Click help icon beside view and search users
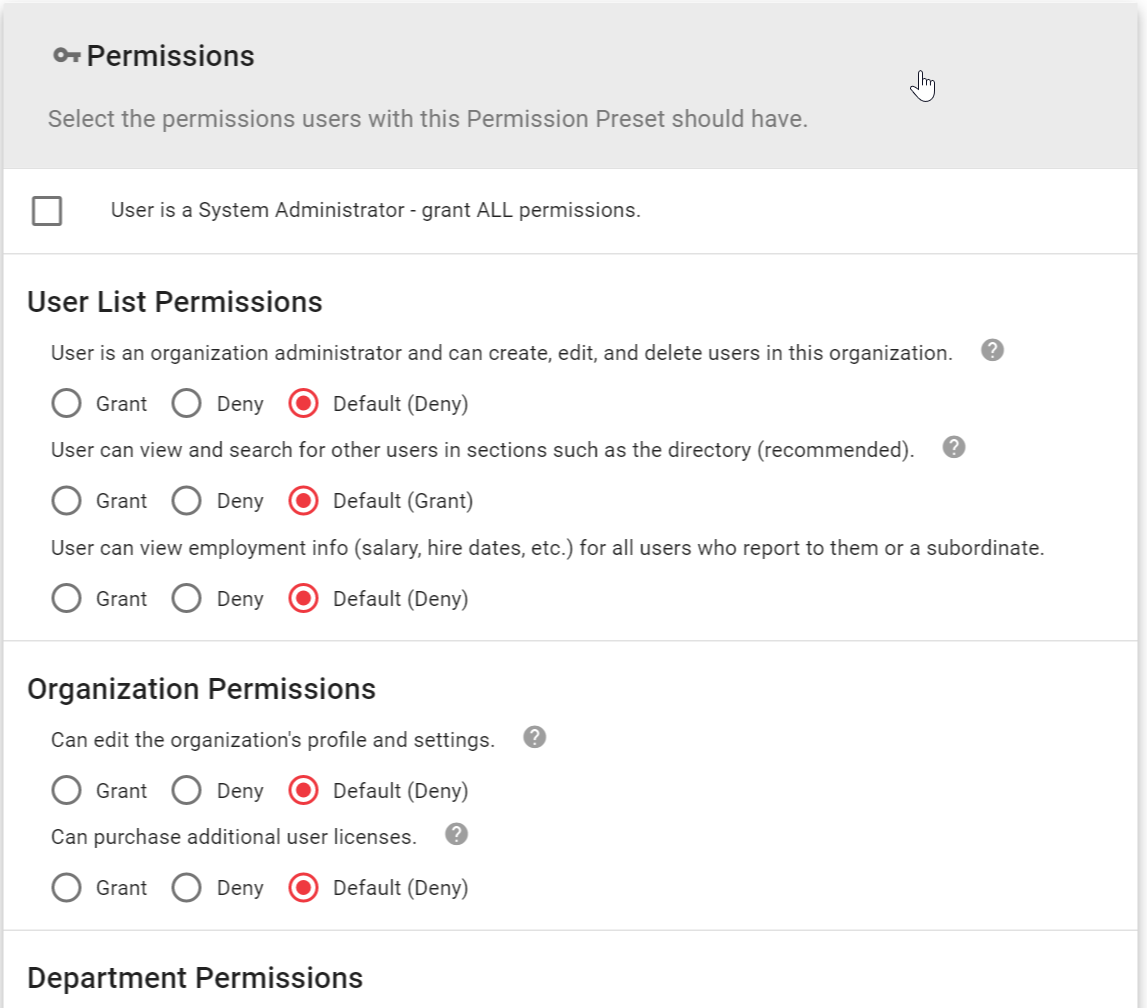 click(x=953, y=447)
